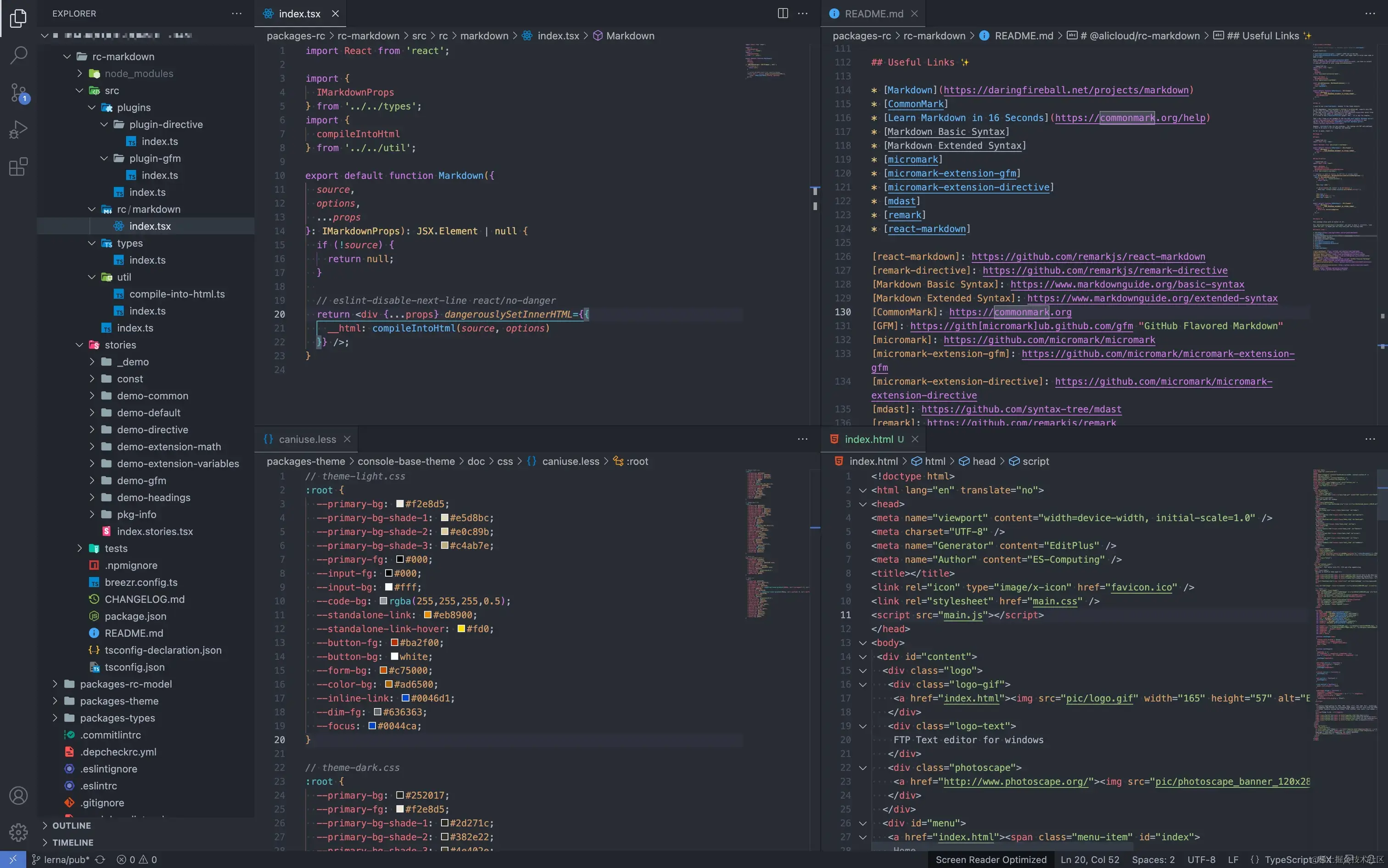Click the #eb8900 standalone-link color swatch
The height and width of the screenshot is (868, 1388).
(427, 615)
